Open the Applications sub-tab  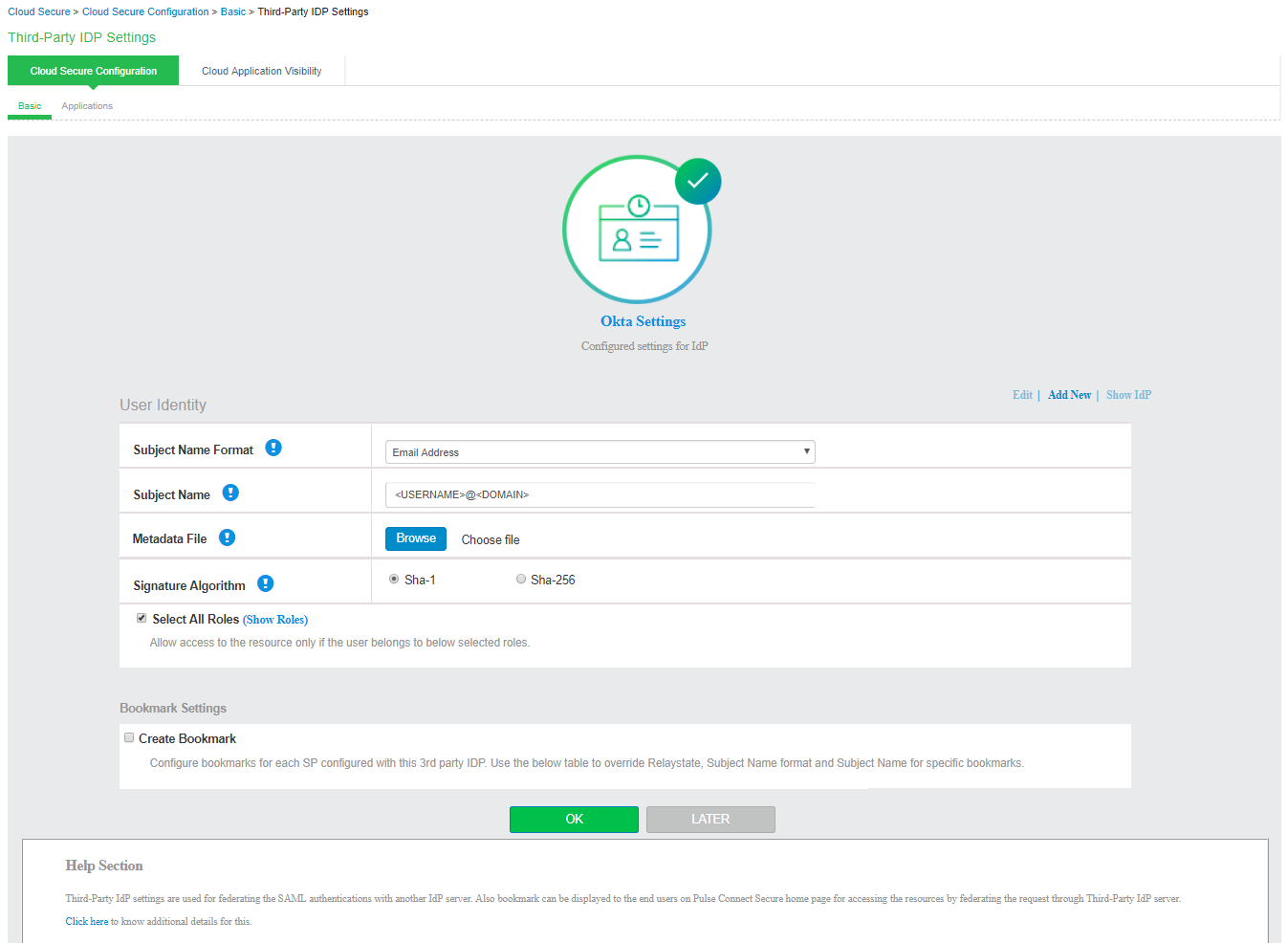pos(87,106)
